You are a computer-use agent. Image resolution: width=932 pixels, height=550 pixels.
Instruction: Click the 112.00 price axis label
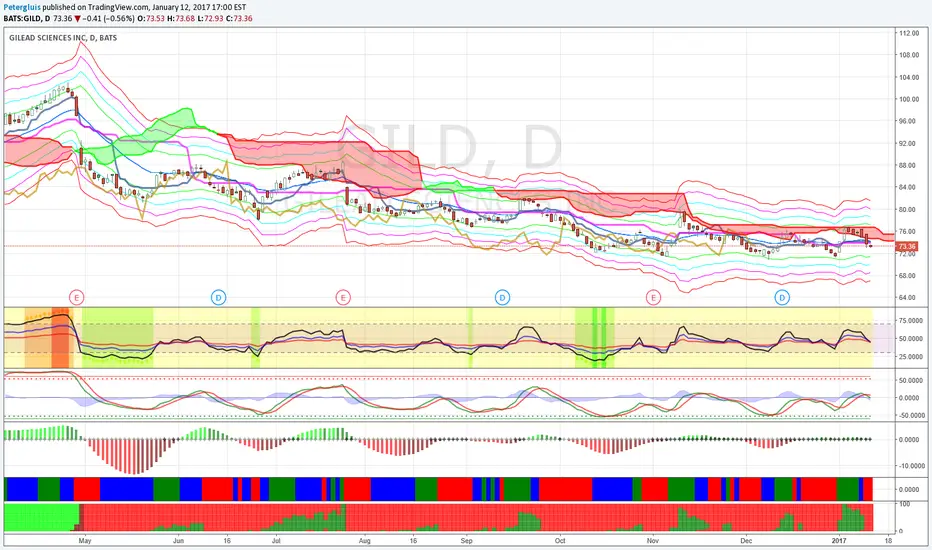[909, 33]
